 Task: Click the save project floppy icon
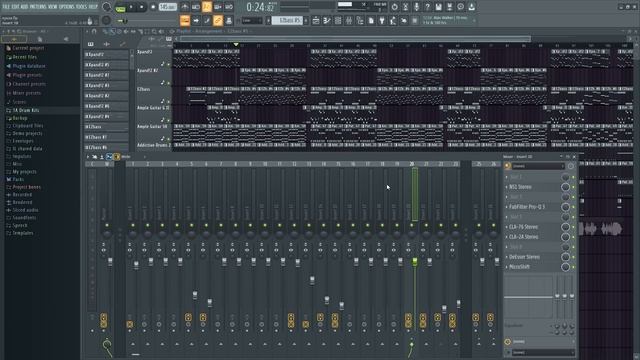coord(438,7)
